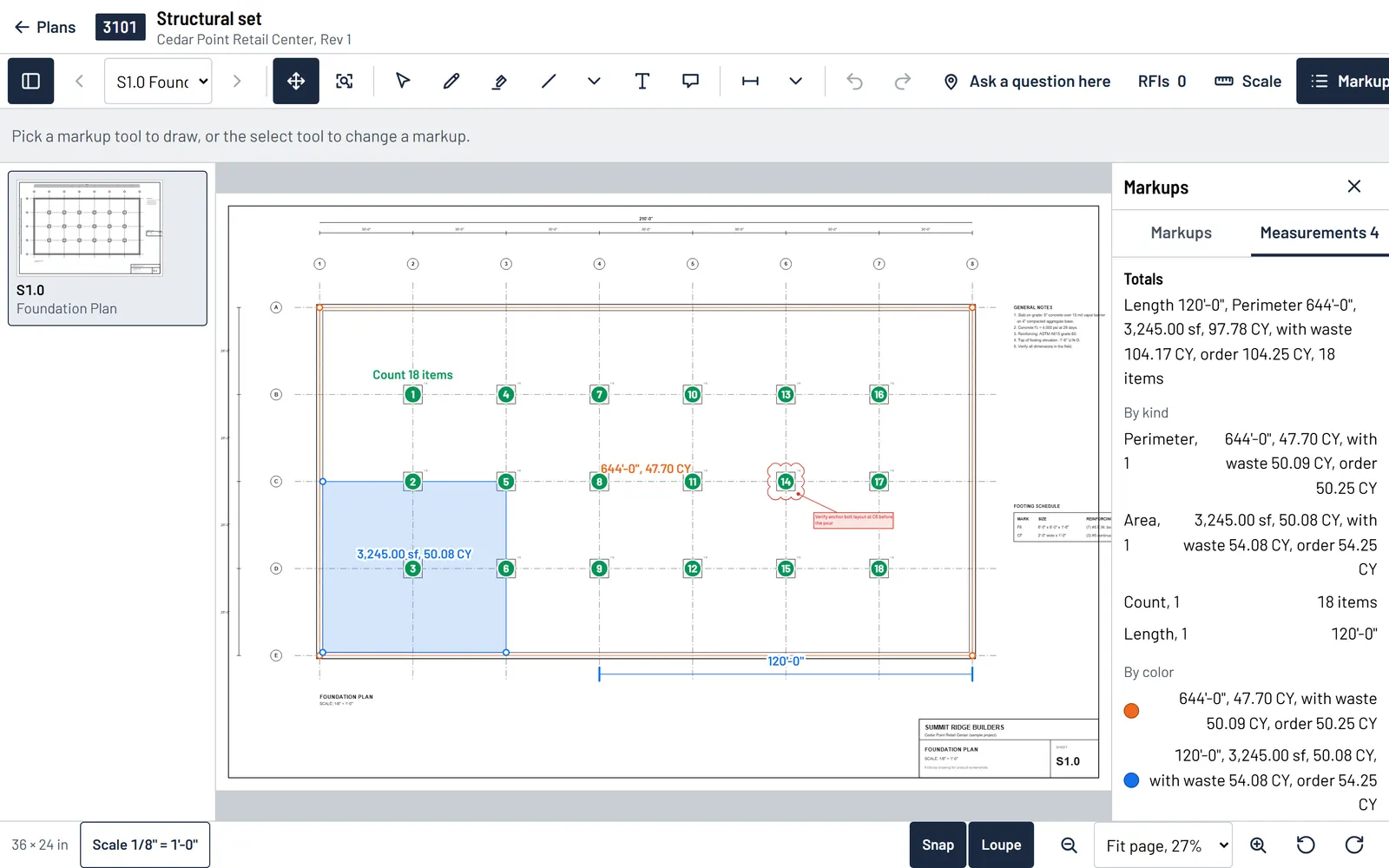Toggle the Markups list button
The width and height of the screenshot is (1389, 868).
tap(1344, 81)
